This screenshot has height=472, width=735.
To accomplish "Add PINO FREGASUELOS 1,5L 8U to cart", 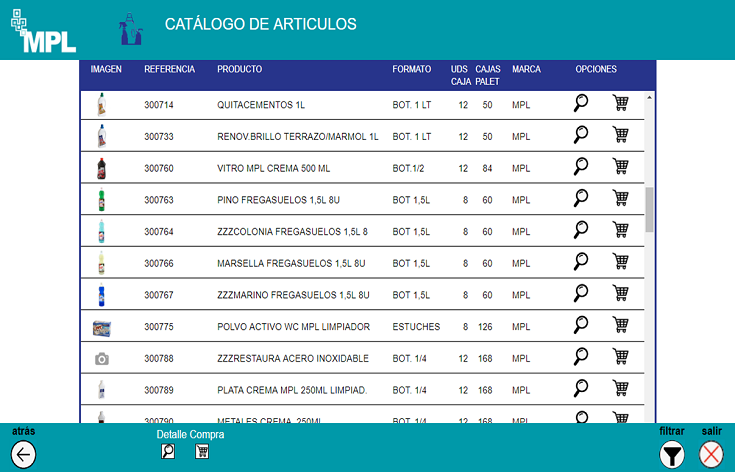I will pyautogui.click(x=621, y=198).
